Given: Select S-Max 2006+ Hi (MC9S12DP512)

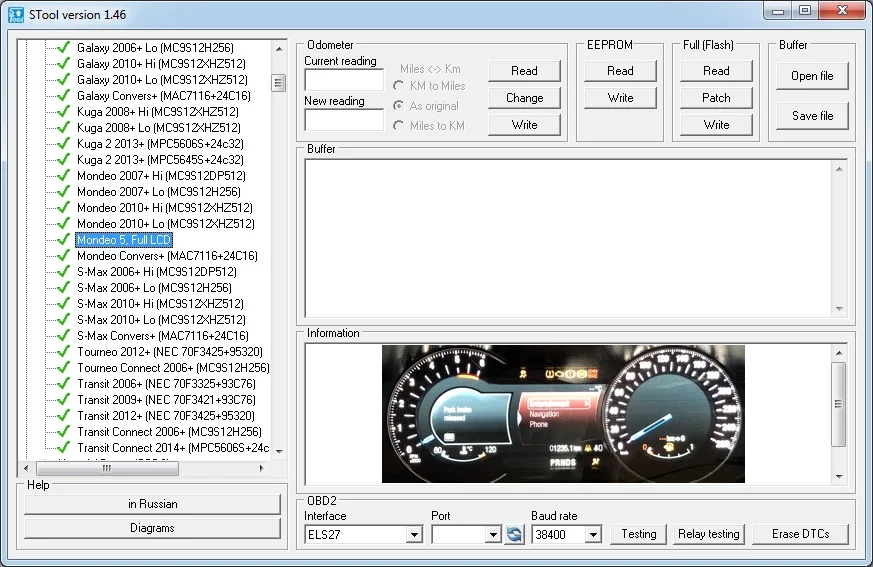Looking at the screenshot, I should click(x=156, y=272).
